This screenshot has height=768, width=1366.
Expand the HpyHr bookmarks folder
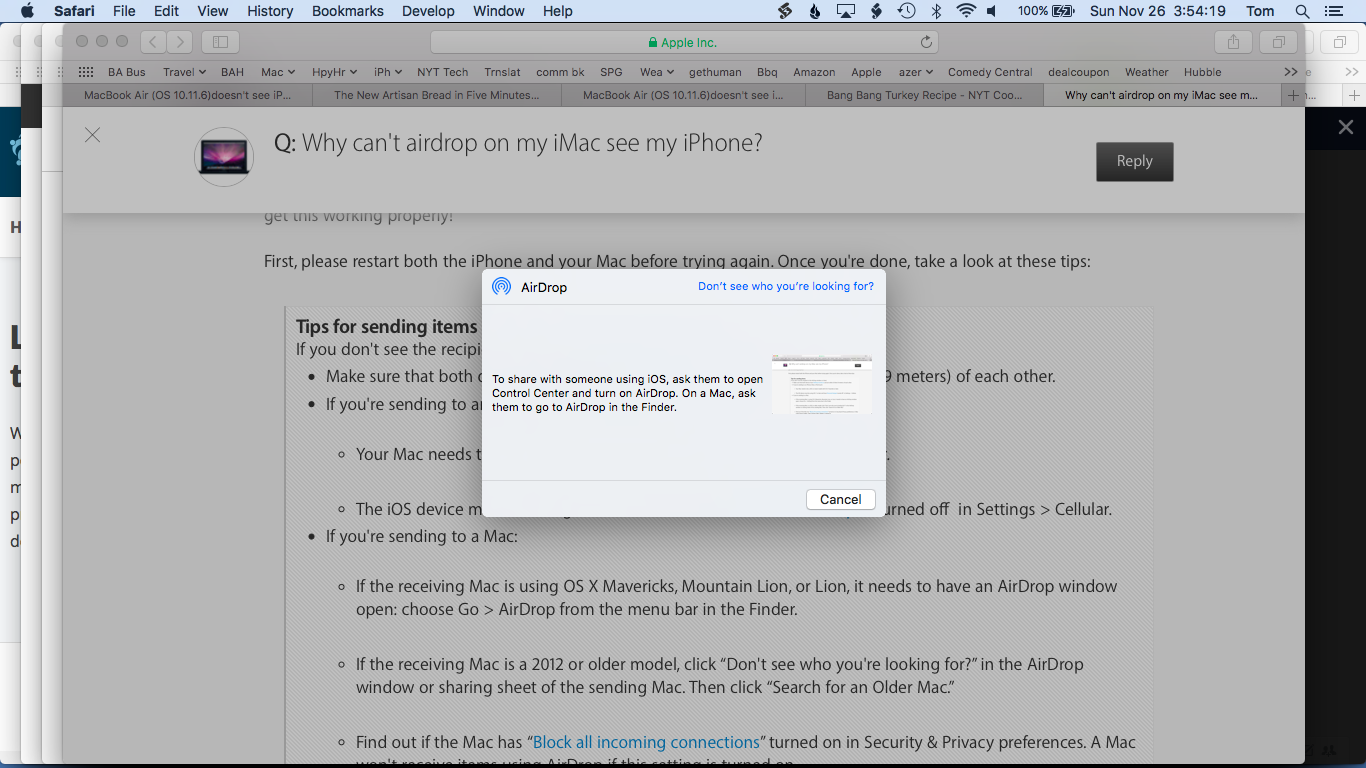tap(335, 72)
